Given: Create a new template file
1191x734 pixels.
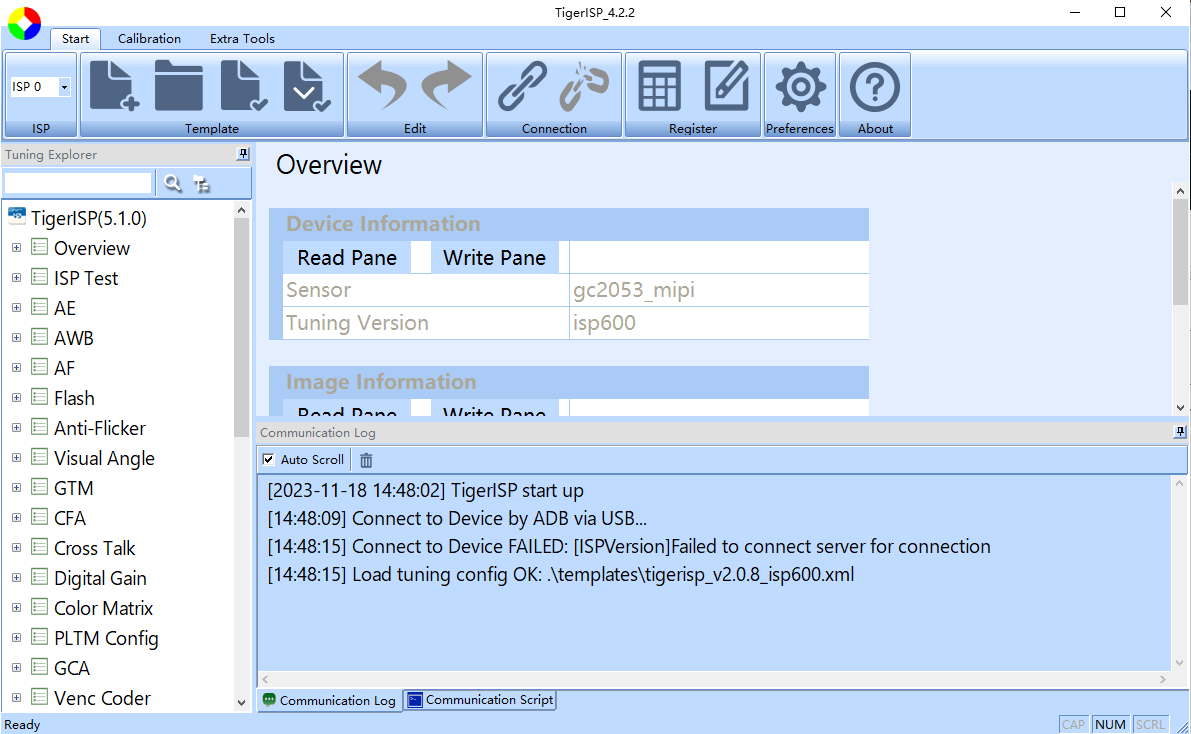Looking at the screenshot, I should (x=114, y=86).
